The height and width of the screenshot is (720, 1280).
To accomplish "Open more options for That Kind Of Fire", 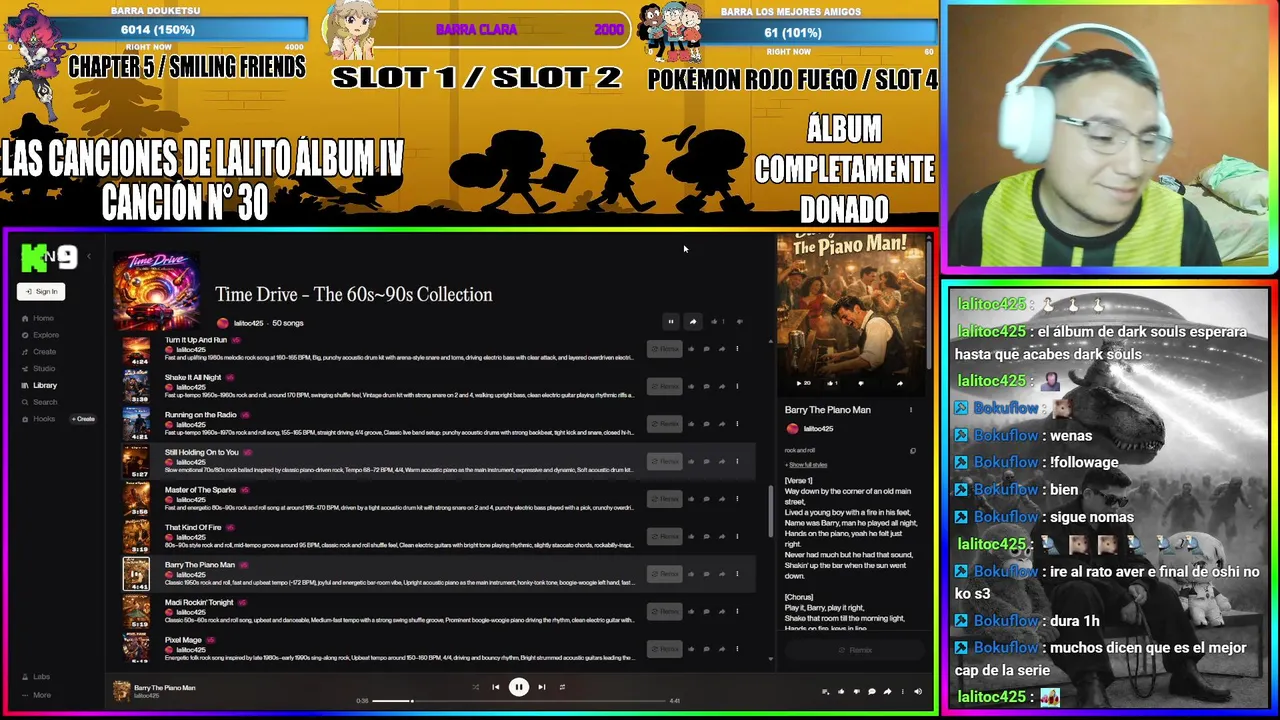I will pyautogui.click(x=737, y=536).
